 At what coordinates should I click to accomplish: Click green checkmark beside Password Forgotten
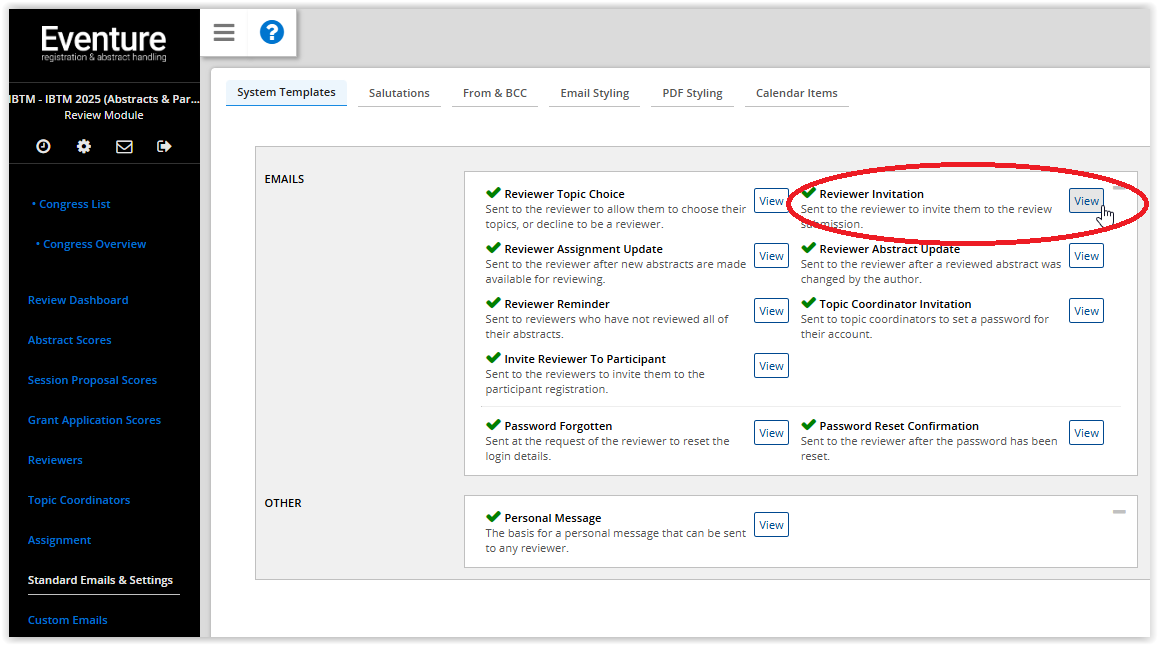(493, 425)
